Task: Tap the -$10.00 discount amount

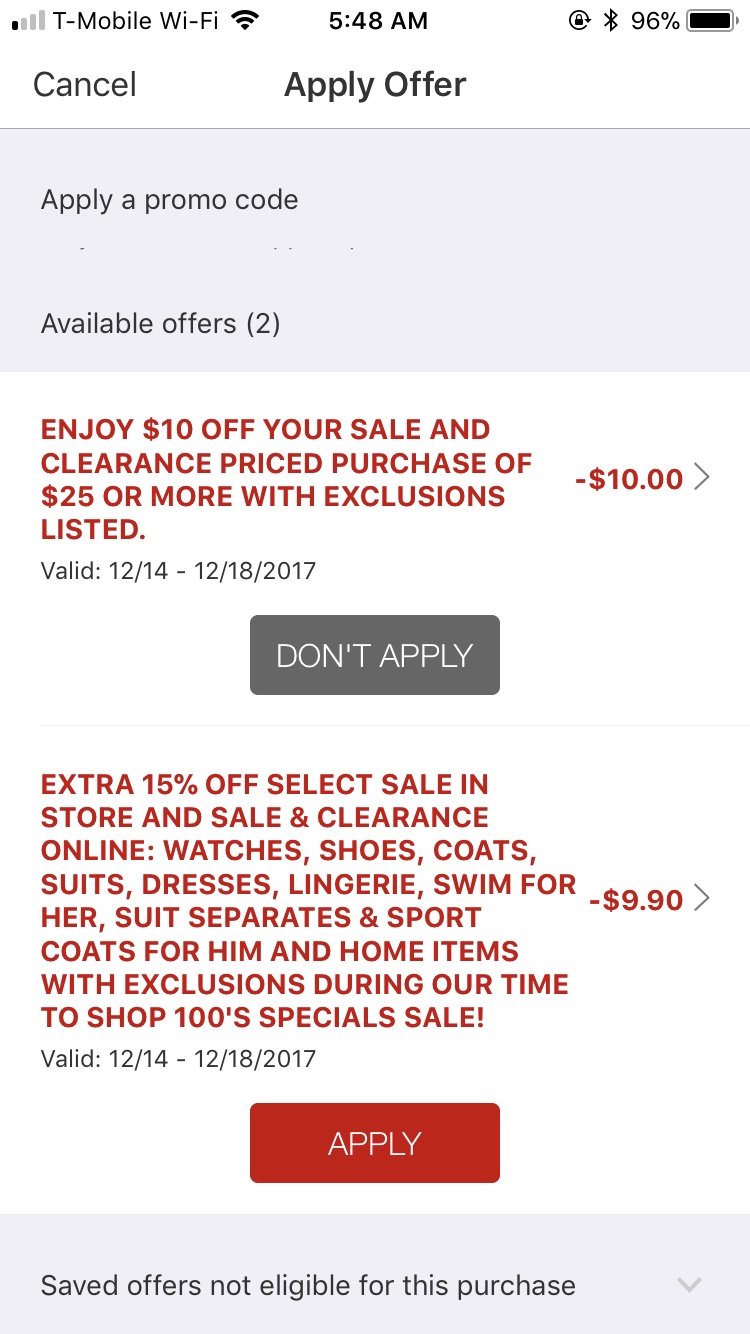Action: pyautogui.click(x=629, y=479)
